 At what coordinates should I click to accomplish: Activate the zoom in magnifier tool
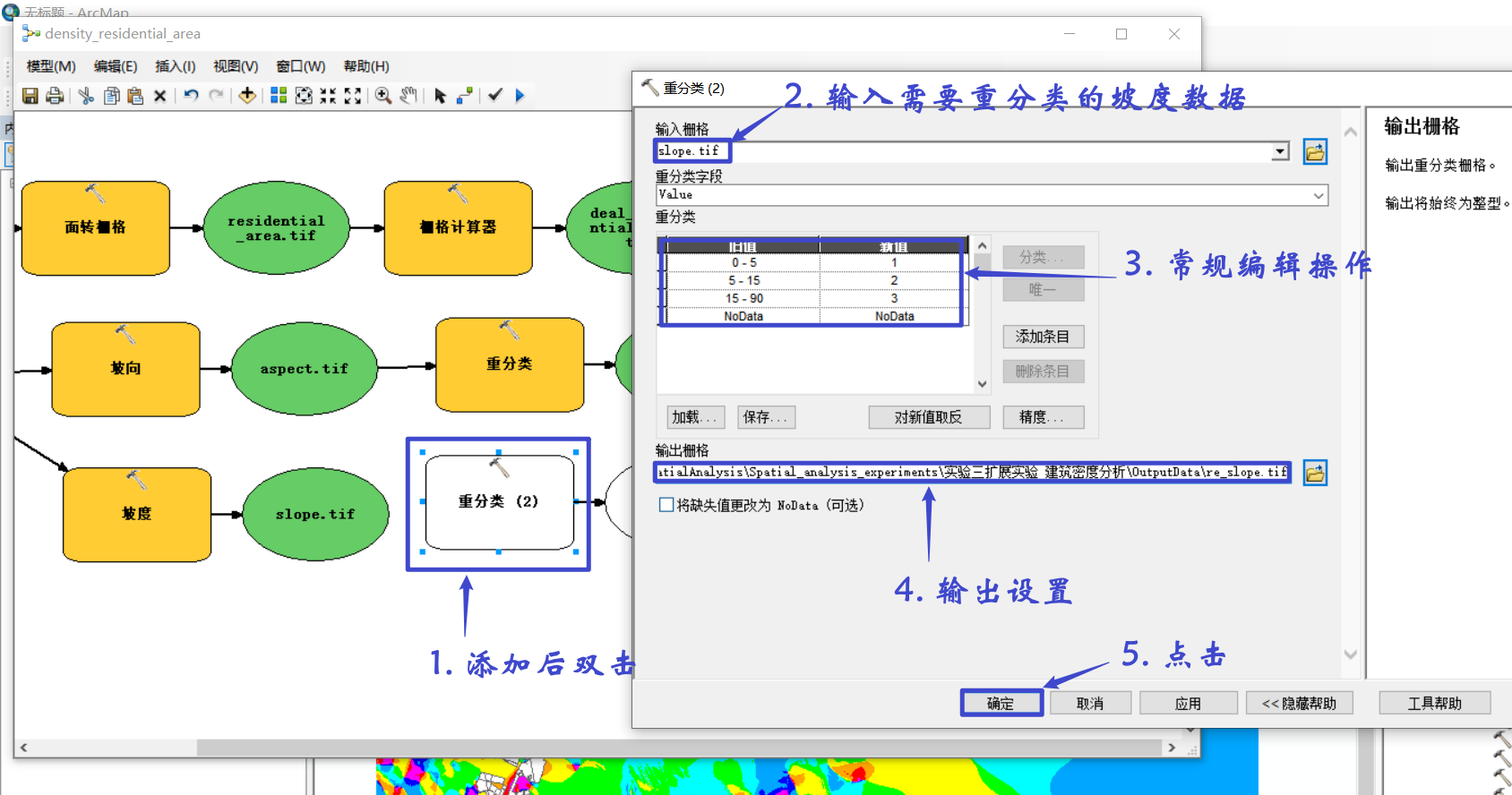click(x=383, y=96)
